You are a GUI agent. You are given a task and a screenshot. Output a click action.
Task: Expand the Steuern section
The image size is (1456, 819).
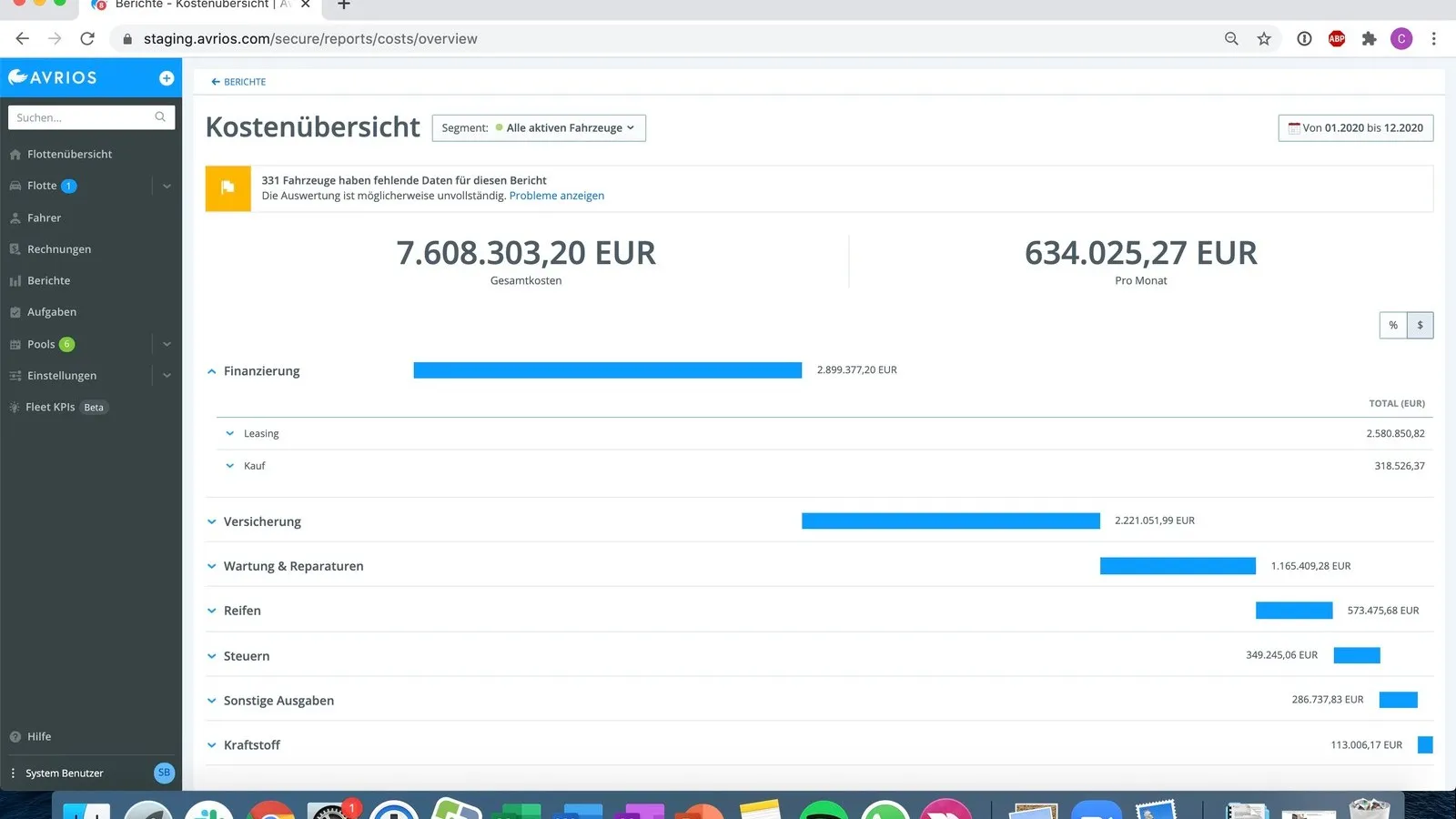tap(211, 656)
